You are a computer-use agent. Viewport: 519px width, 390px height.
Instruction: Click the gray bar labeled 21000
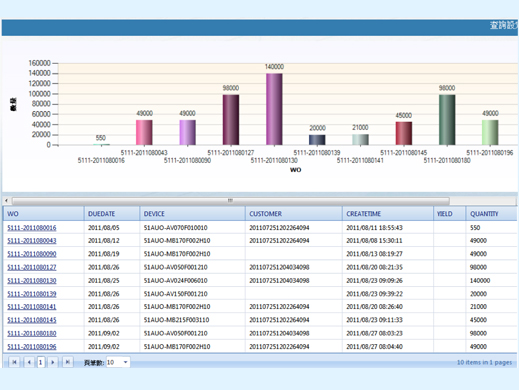pyautogui.click(x=360, y=139)
